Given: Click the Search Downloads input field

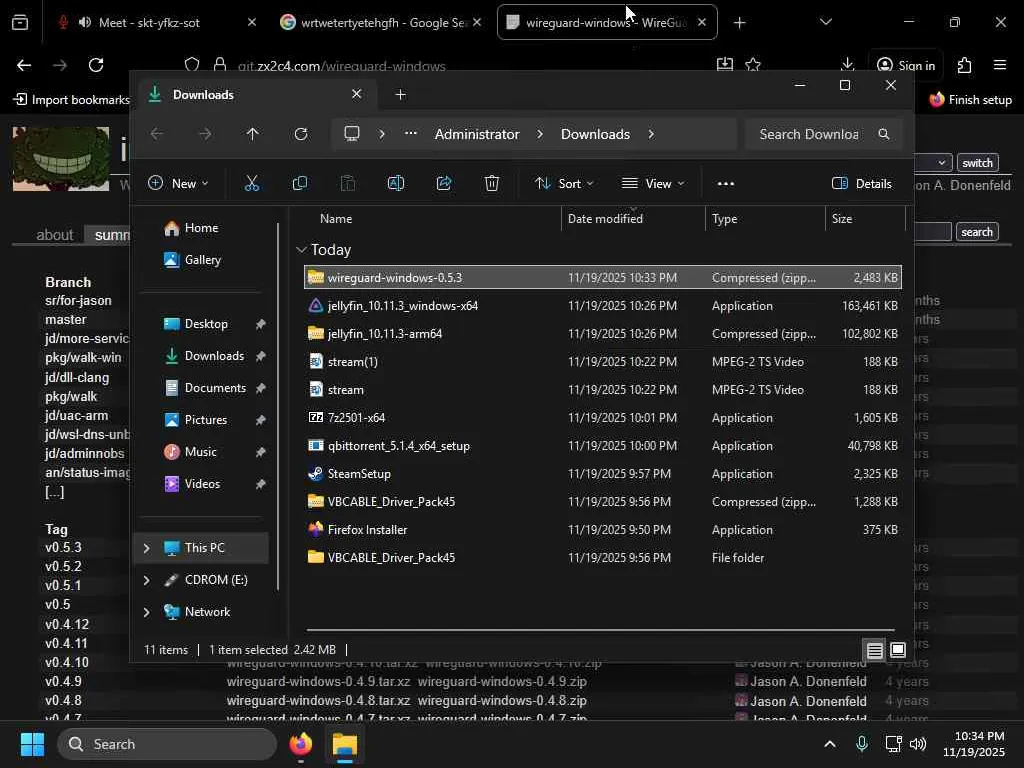Looking at the screenshot, I should tap(809, 134).
